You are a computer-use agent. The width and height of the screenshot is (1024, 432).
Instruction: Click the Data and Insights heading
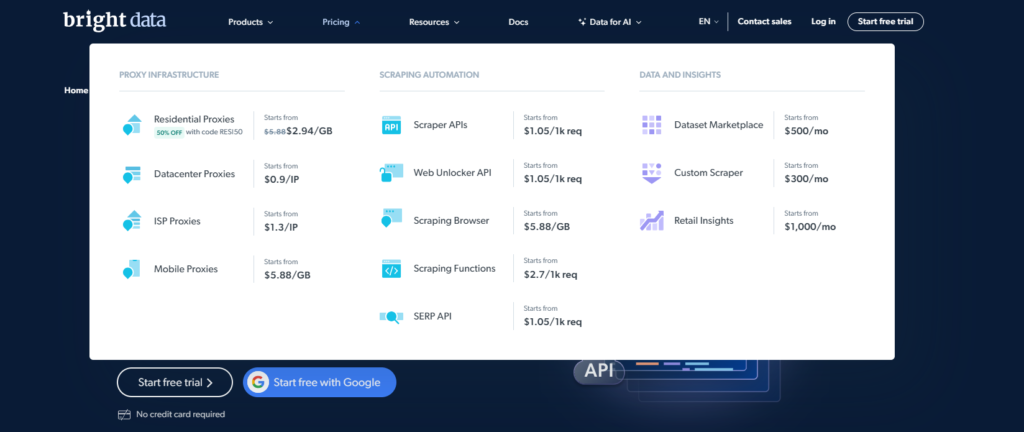680,75
